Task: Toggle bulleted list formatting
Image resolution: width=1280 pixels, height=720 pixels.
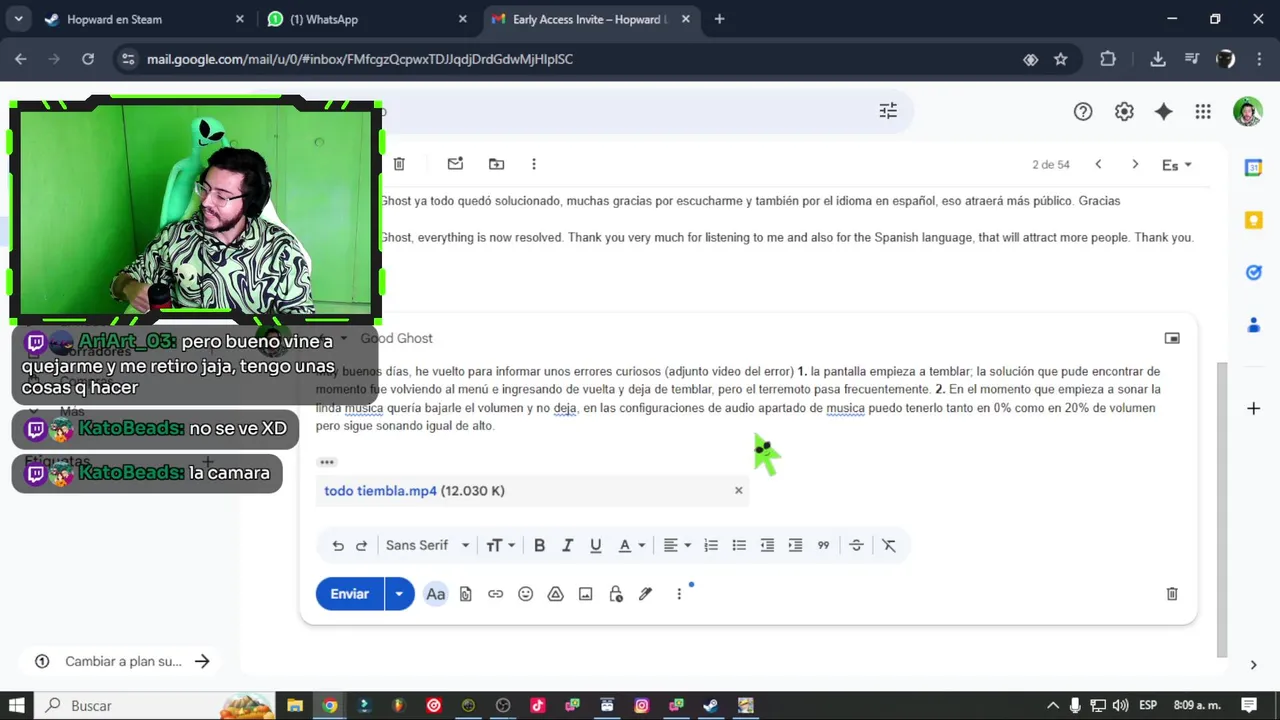Action: (739, 545)
